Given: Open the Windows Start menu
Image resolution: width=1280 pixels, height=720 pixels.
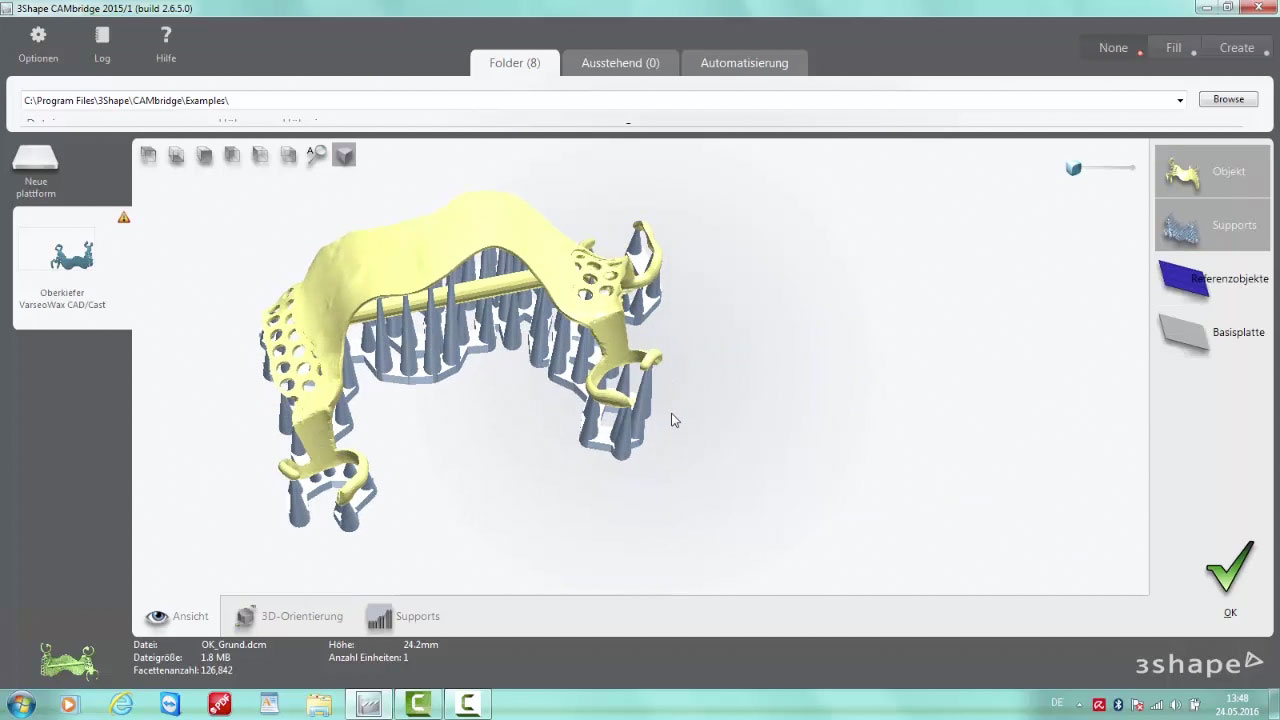Looking at the screenshot, I should click(x=21, y=704).
